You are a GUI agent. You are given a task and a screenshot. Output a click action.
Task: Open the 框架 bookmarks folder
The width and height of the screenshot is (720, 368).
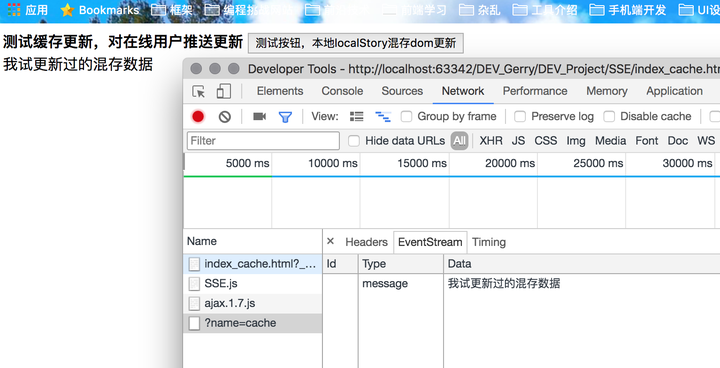[x=172, y=10]
